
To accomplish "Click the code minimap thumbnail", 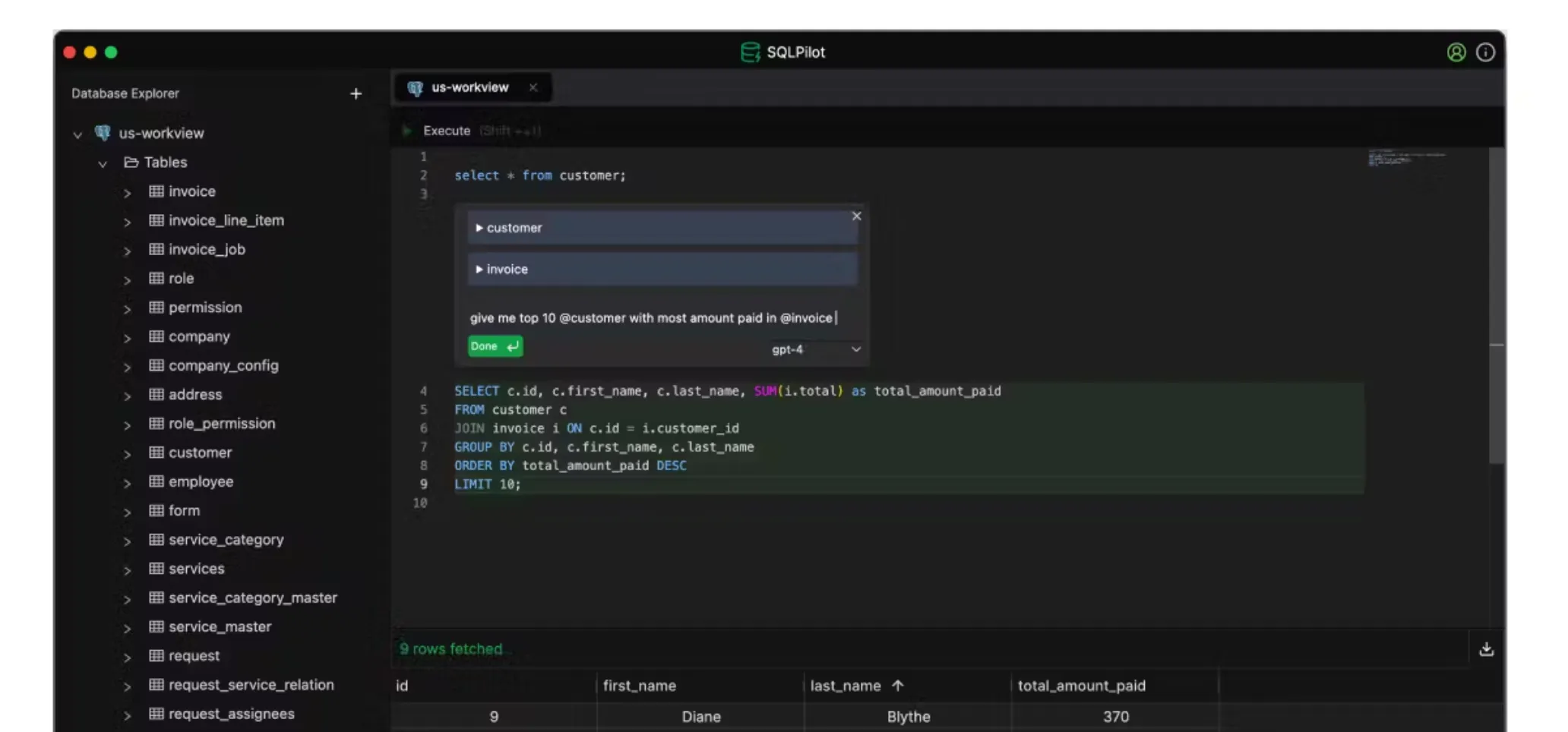I will pos(1405,158).
